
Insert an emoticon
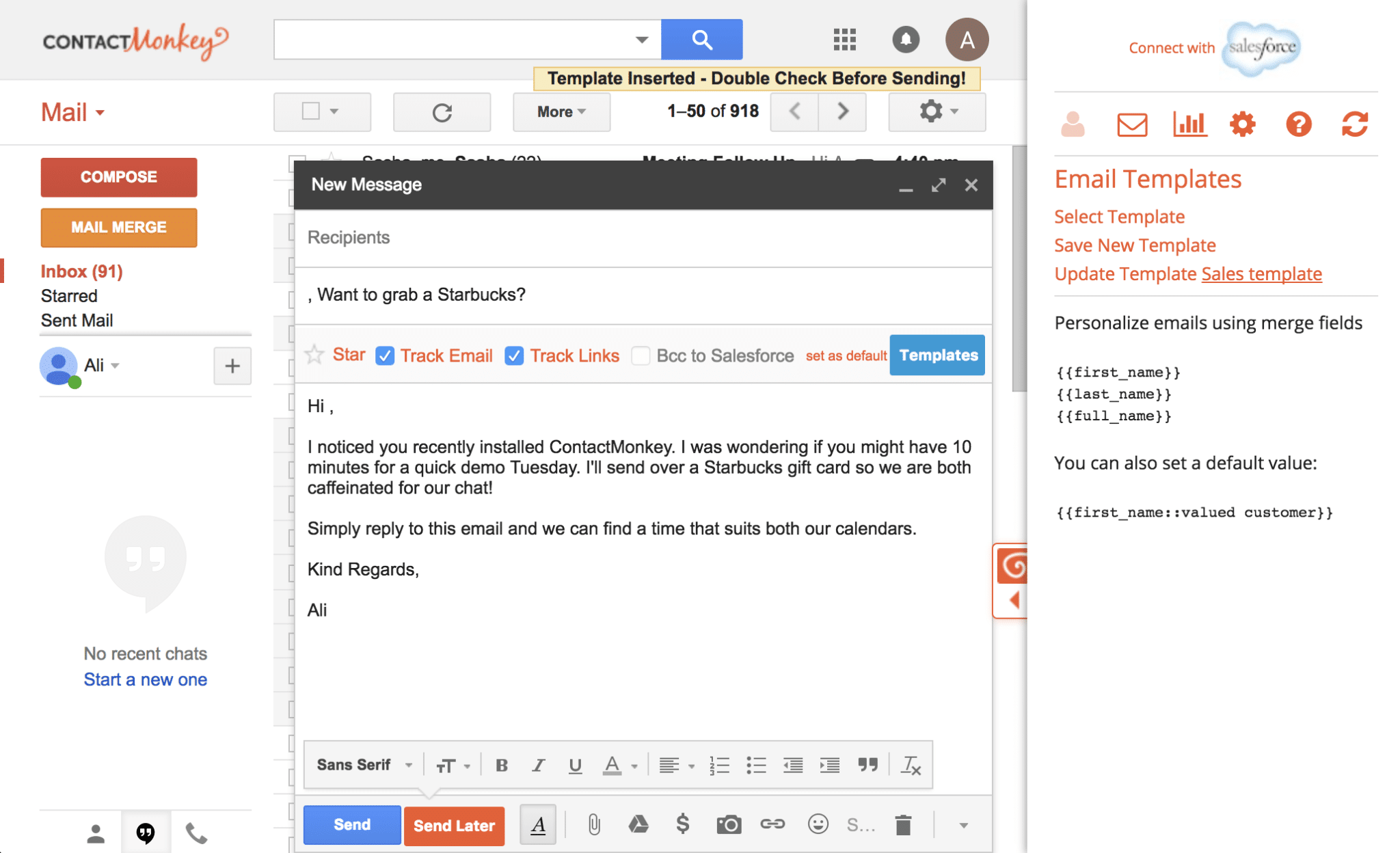tap(818, 824)
